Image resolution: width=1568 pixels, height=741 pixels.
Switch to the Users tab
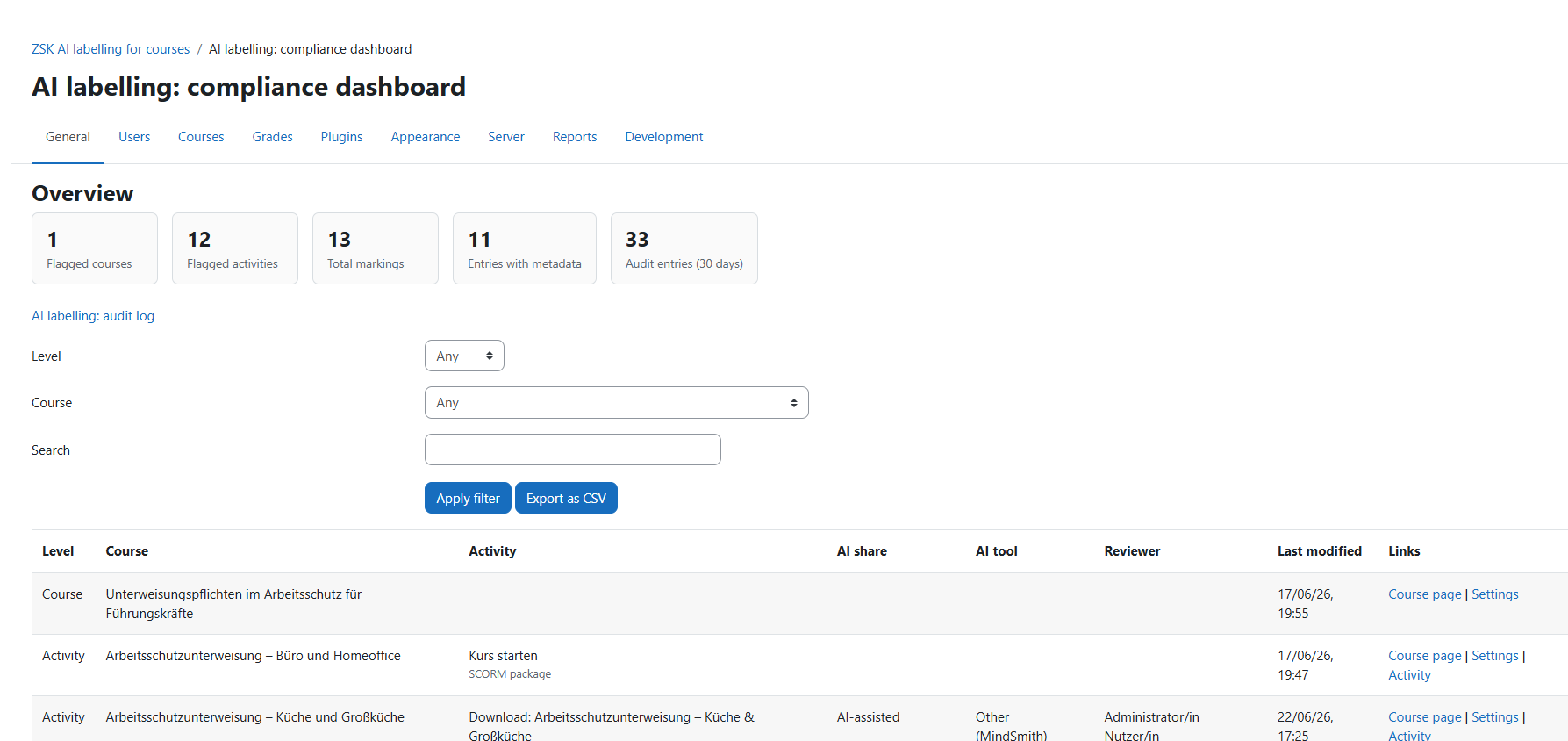tap(134, 137)
